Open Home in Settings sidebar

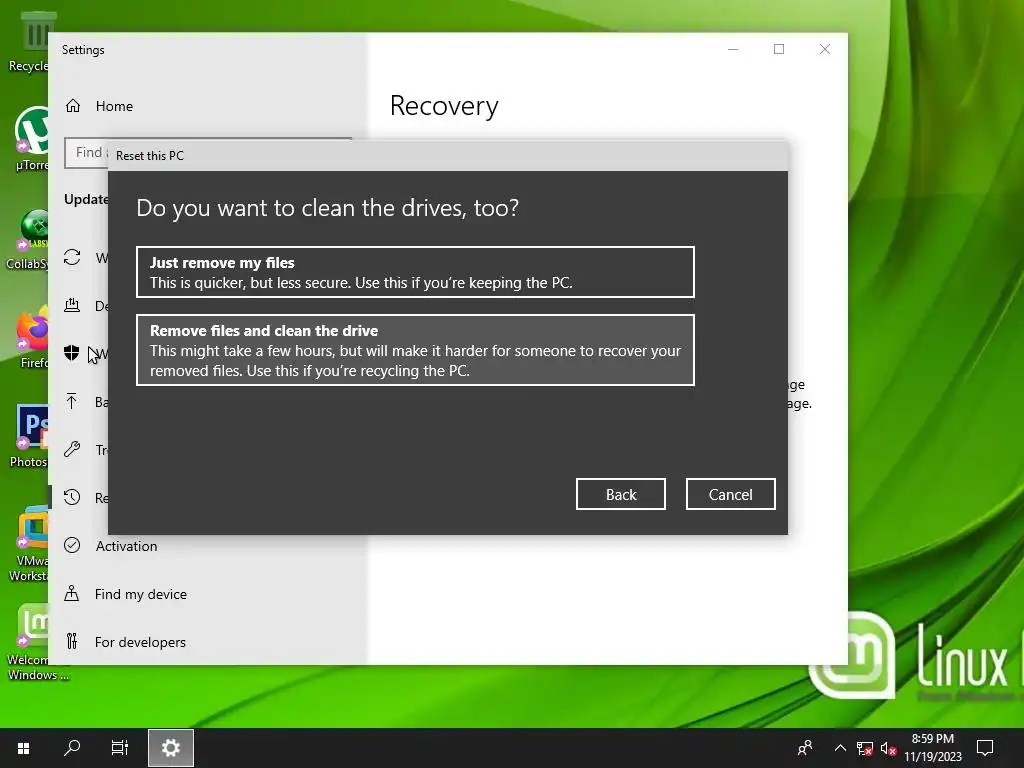coord(99,106)
